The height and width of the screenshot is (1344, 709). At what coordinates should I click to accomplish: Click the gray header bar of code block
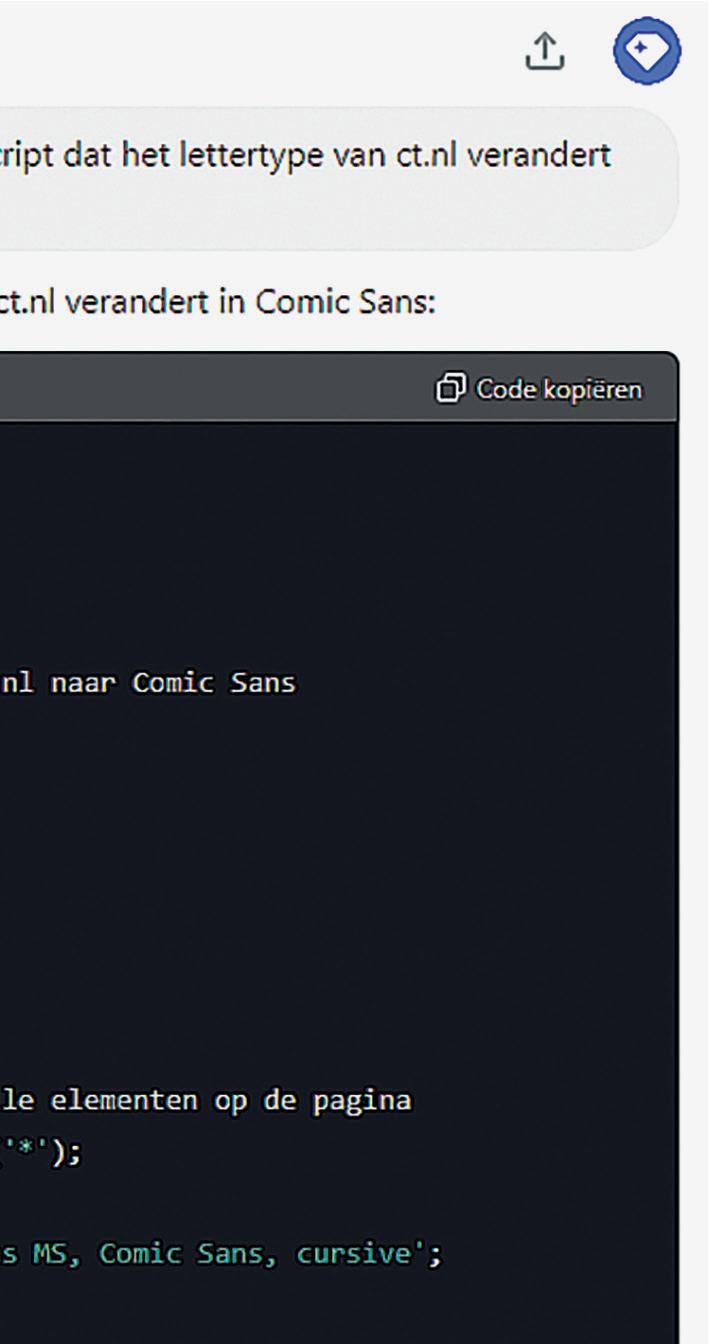click(x=340, y=387)
